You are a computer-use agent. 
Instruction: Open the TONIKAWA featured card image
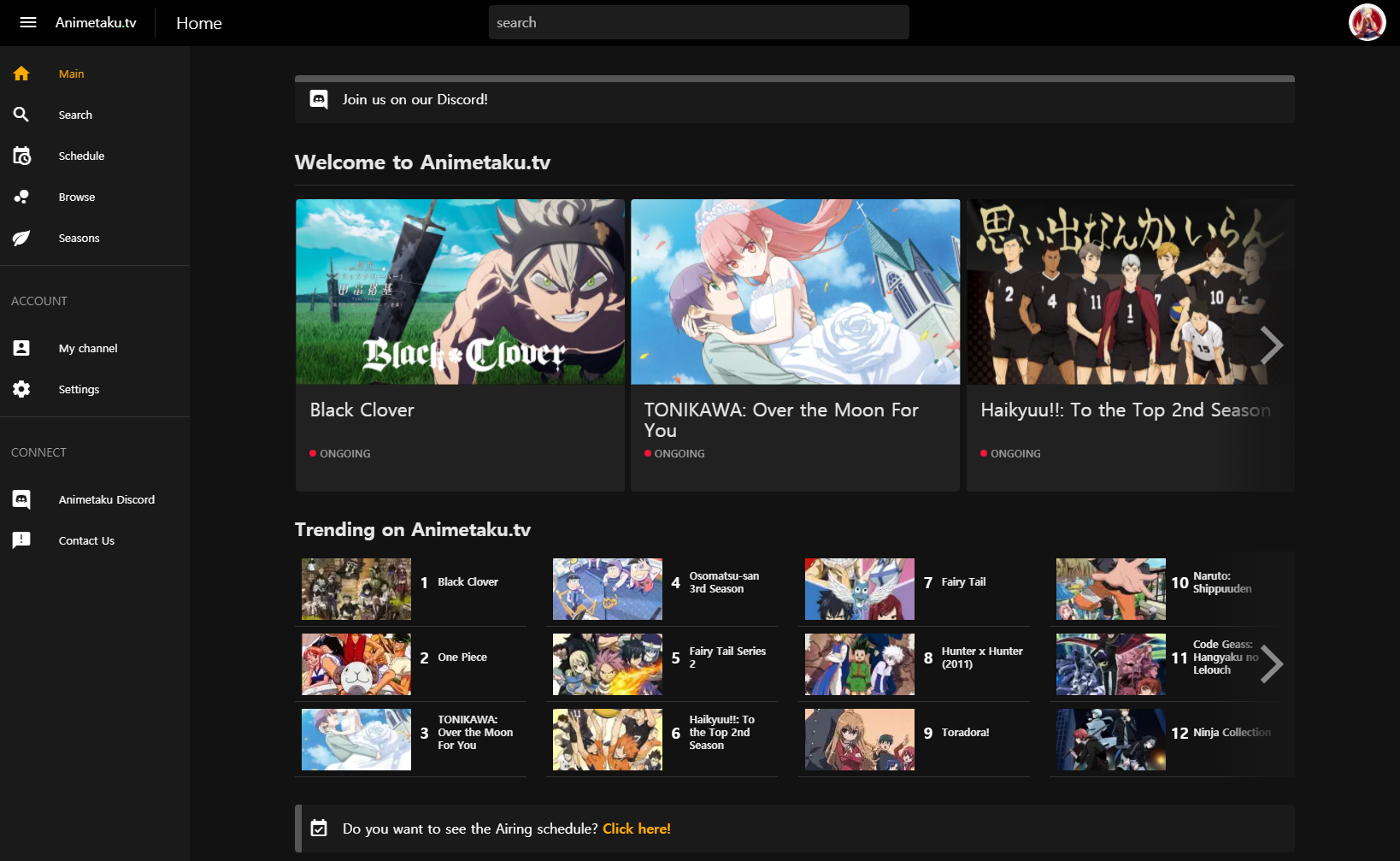795,292
